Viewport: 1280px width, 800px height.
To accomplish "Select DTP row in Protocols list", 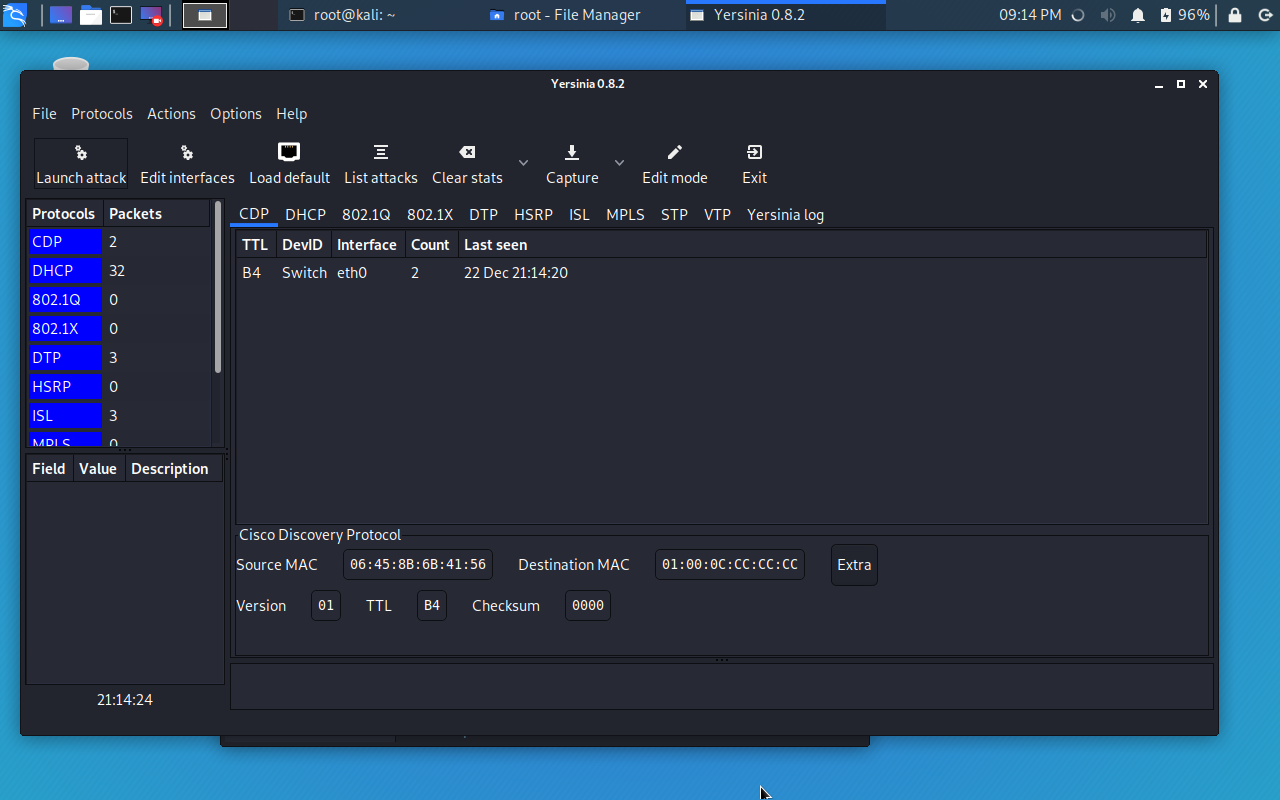I will [x=119, y=358].
